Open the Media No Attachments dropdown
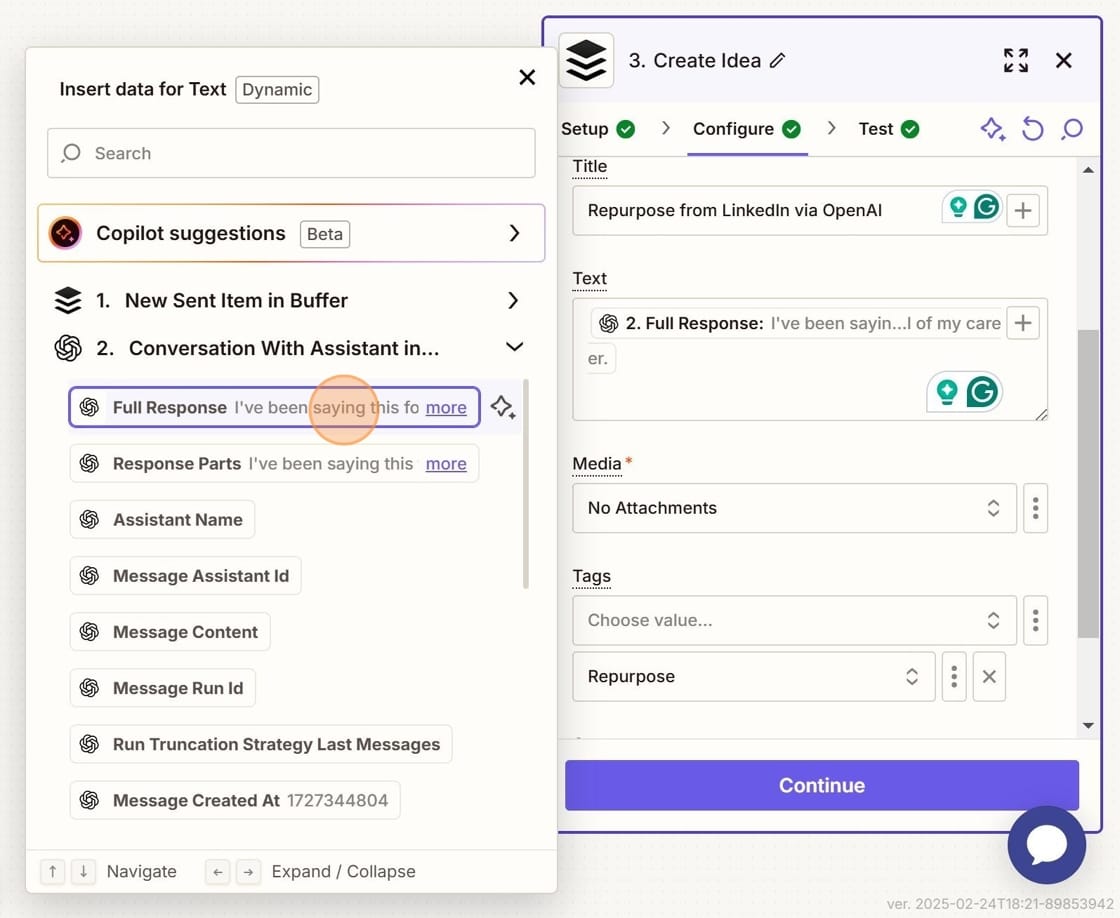Viewport: 1120px width, 918px height. pyautogui.click(x=795, y=508)
